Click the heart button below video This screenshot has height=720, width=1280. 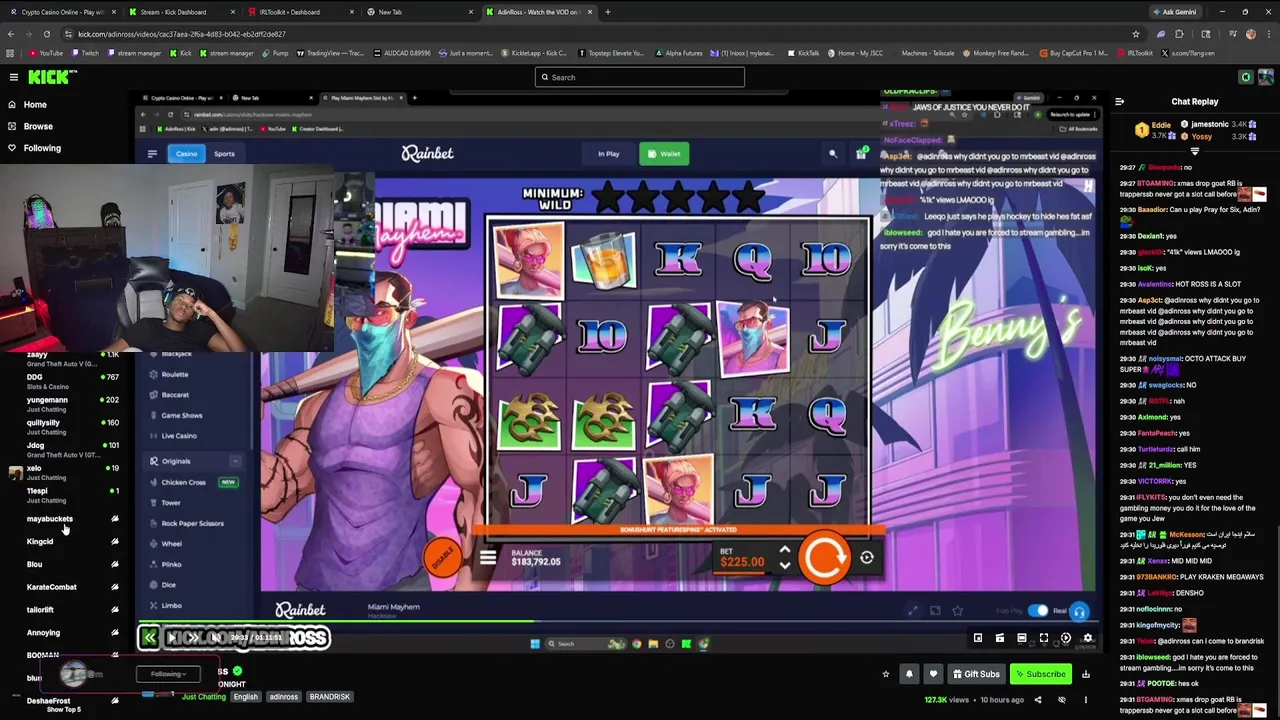point(933,674)
